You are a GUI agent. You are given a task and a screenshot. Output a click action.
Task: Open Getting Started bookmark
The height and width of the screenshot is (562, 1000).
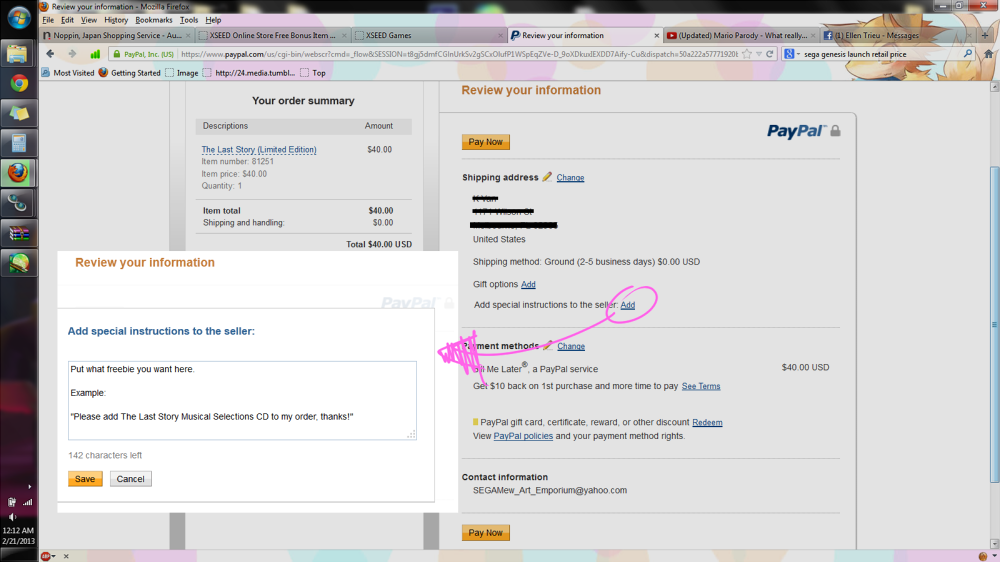129,73
